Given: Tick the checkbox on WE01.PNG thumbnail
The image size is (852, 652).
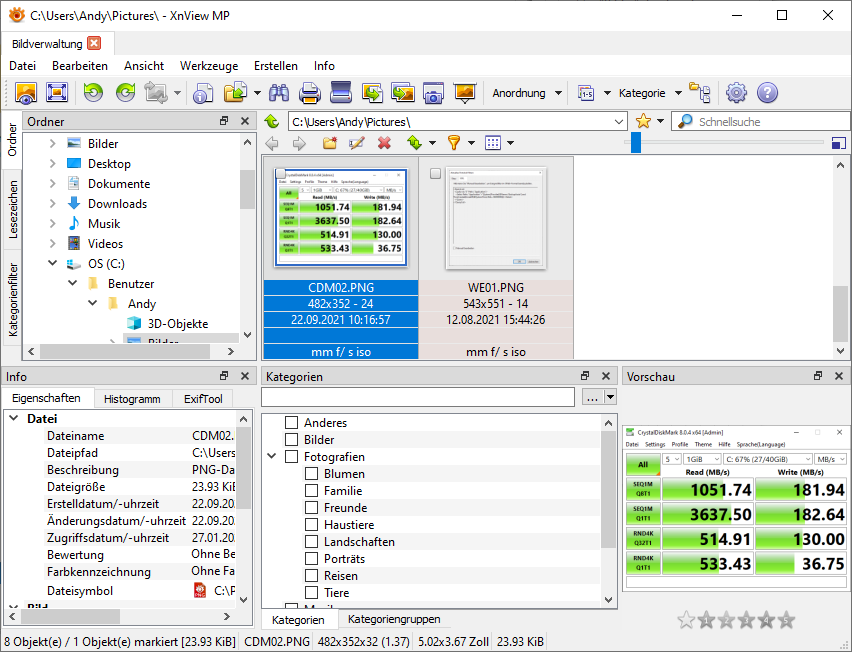Looking at the screenshot, I should (x=435, y=174).
